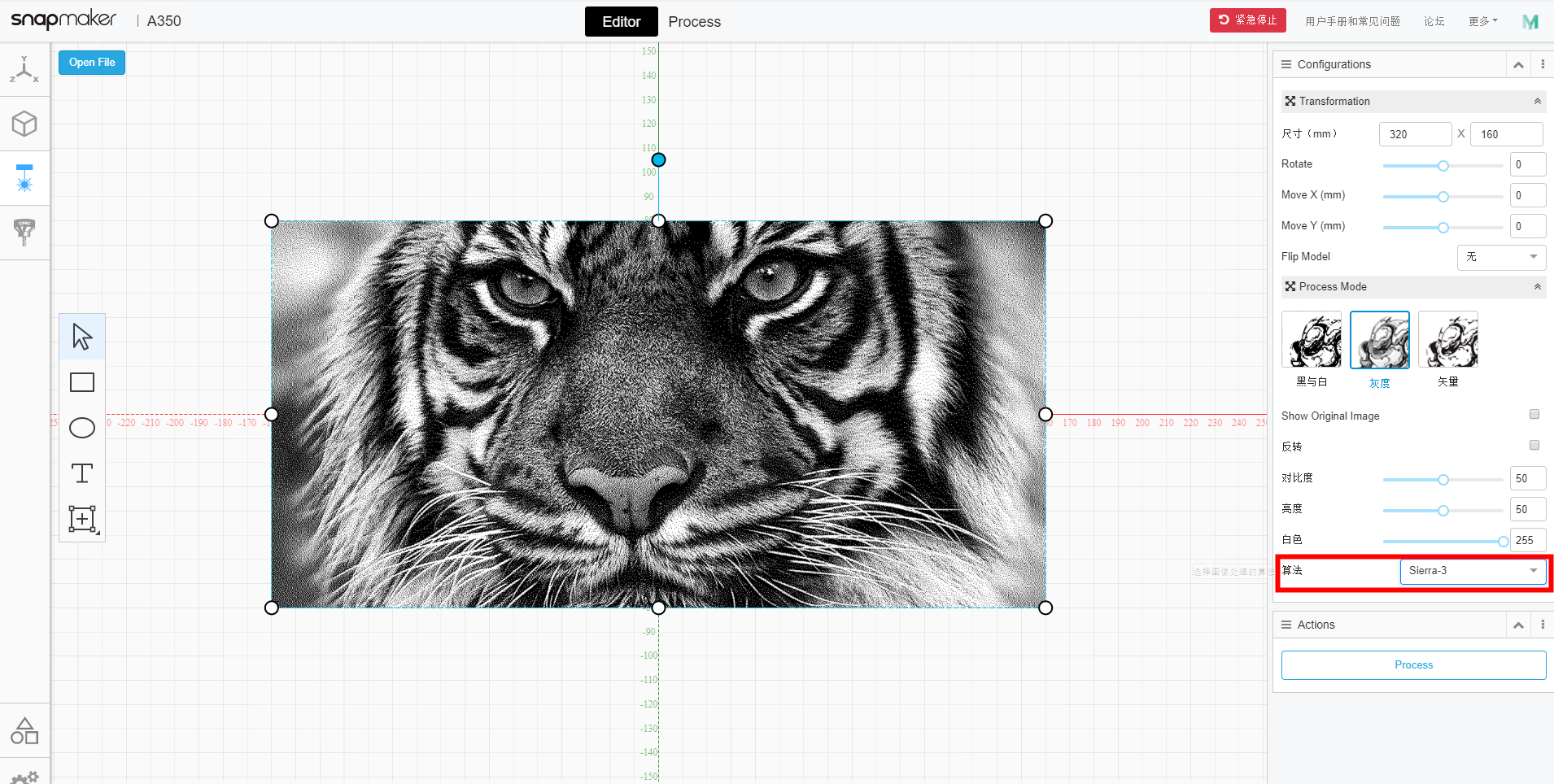1554x784 pixels.
Task: Collapse the Actions panel chevron
Action: point(1518,625)
